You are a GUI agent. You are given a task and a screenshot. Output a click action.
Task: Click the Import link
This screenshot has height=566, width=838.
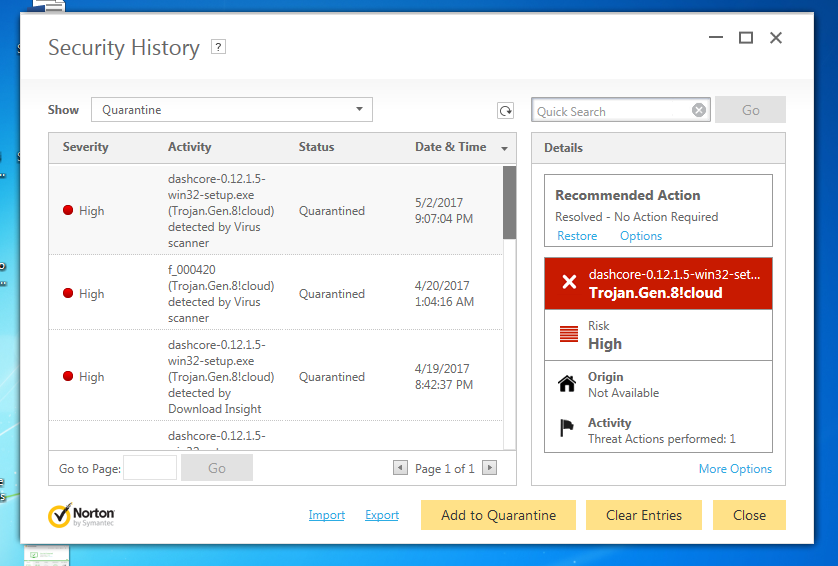327,515
